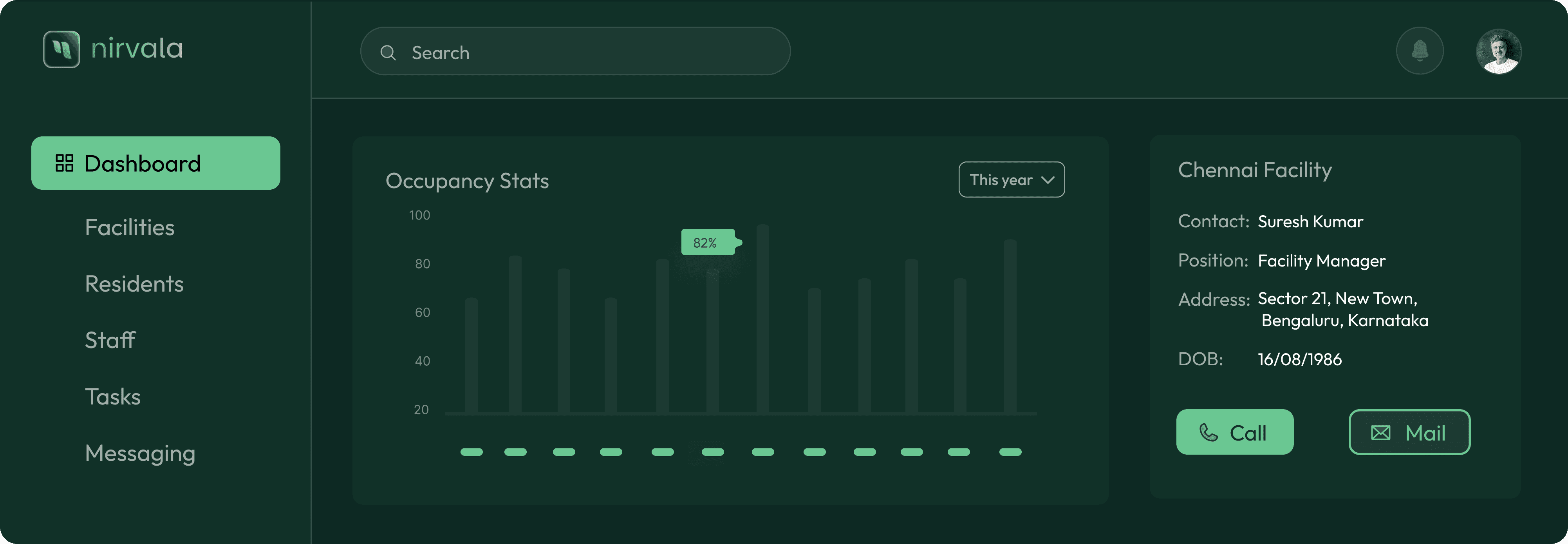Click the search magnifier icon
The width and height of the screenshot is (1568, 544).
point(388,53)
